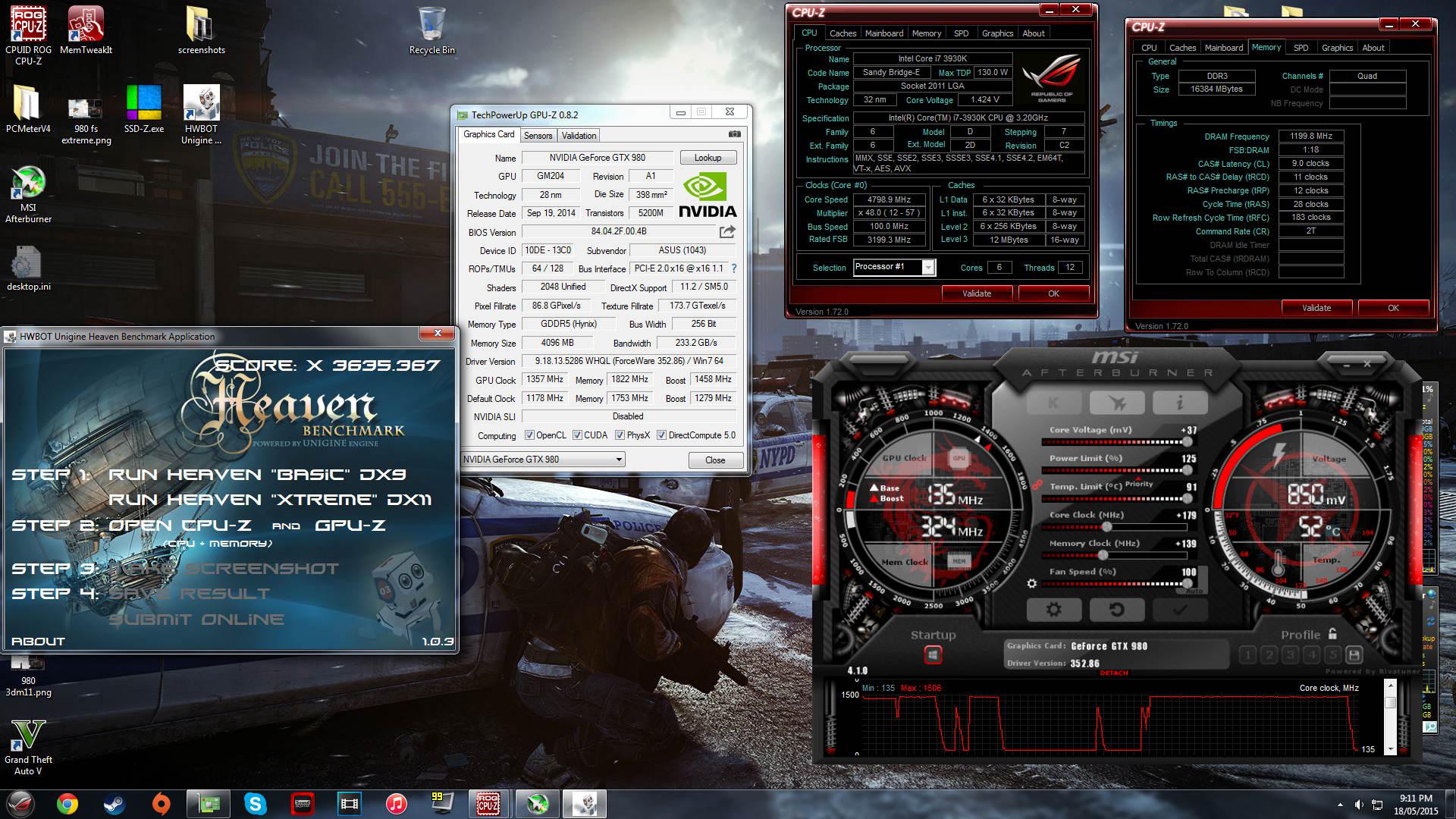
Task: Click the bus interface question mark in GPU-Z
Action: click(733, 268)
